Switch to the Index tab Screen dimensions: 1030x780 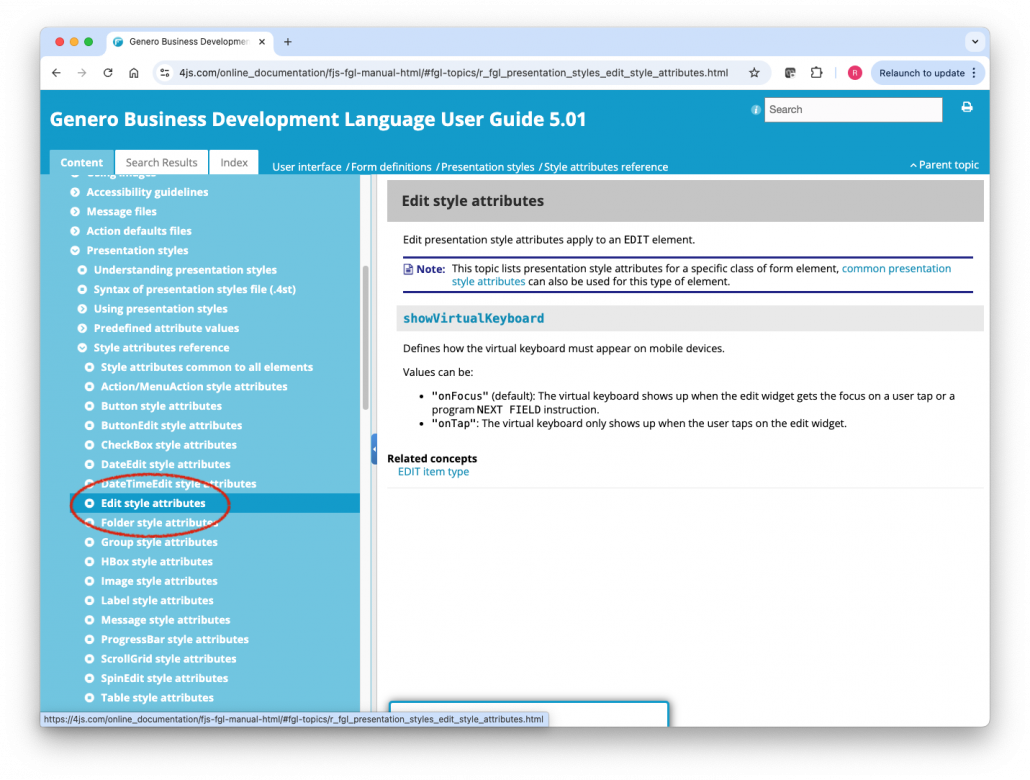tap(234, 162)
